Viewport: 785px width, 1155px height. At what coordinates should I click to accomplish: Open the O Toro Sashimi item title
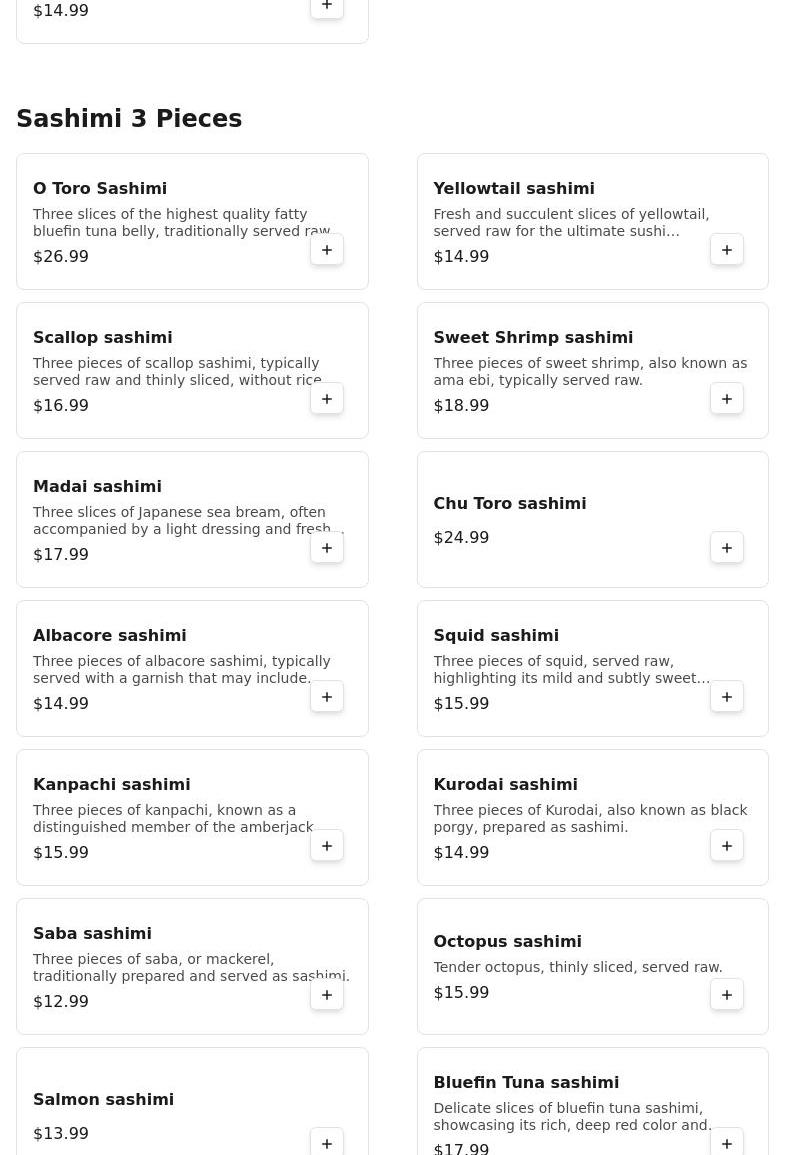pyautogui.click(x=100, y=189)
